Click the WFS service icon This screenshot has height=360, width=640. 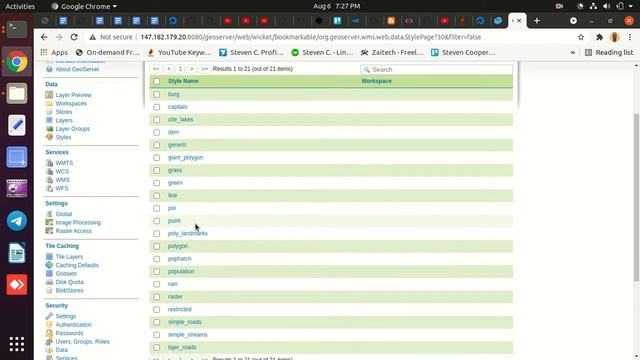(49, 189)
